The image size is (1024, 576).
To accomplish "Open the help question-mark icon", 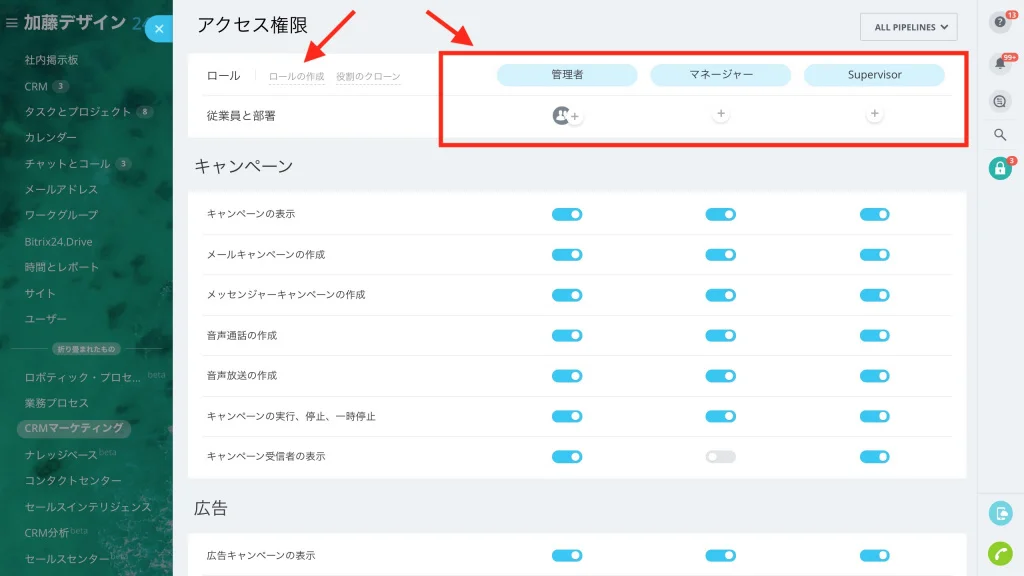I will 1000,22.
